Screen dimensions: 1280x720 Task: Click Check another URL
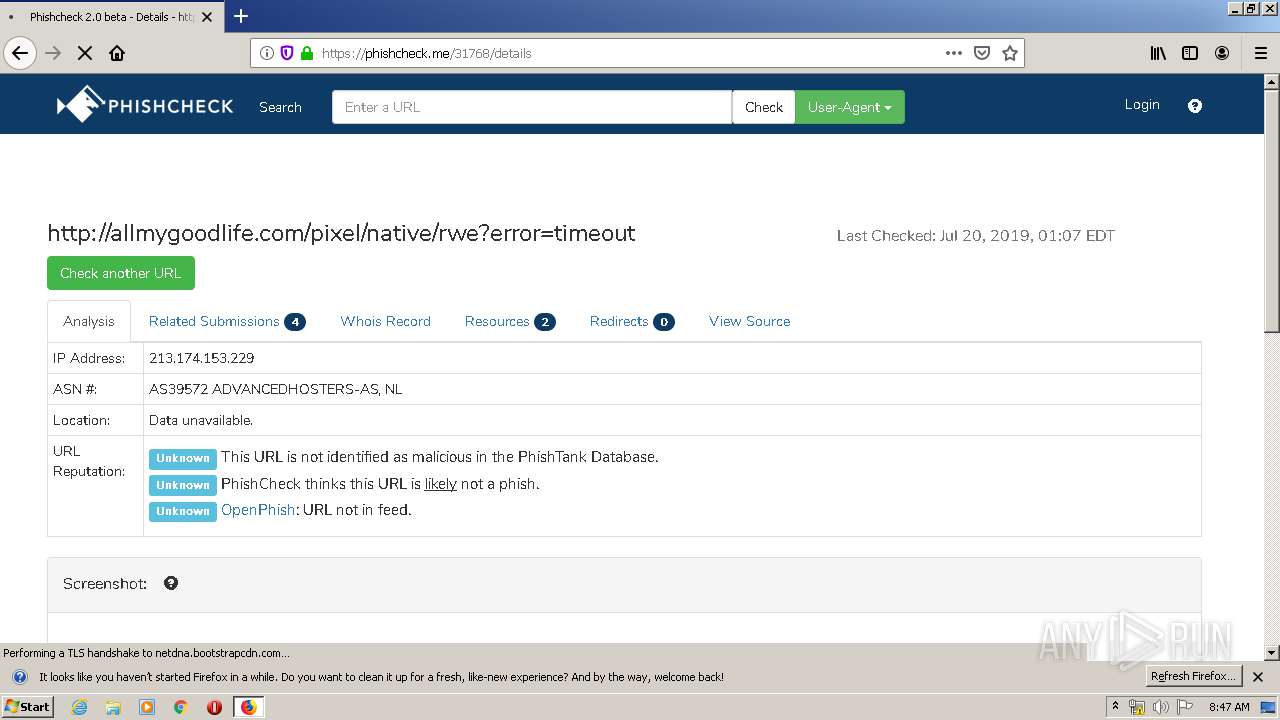click(x=121, y=273)
